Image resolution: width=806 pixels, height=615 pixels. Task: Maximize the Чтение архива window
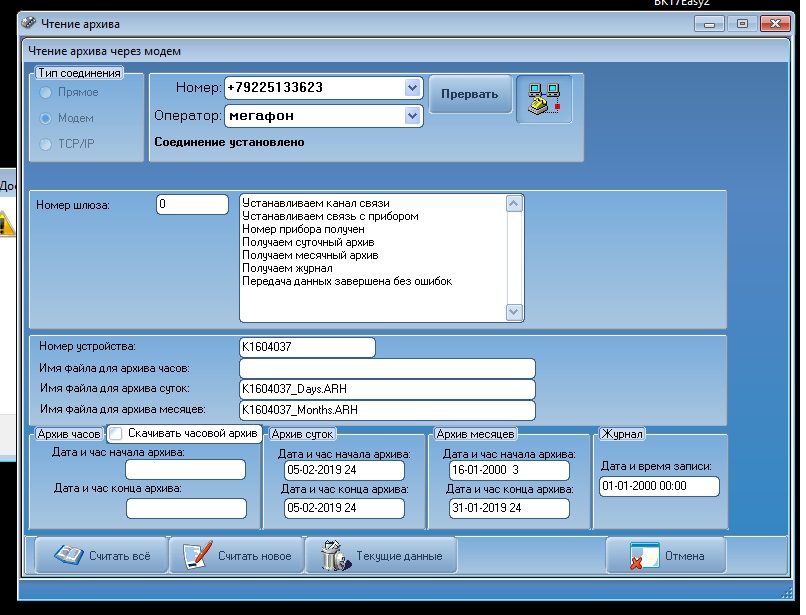click(x=742, y=24)
